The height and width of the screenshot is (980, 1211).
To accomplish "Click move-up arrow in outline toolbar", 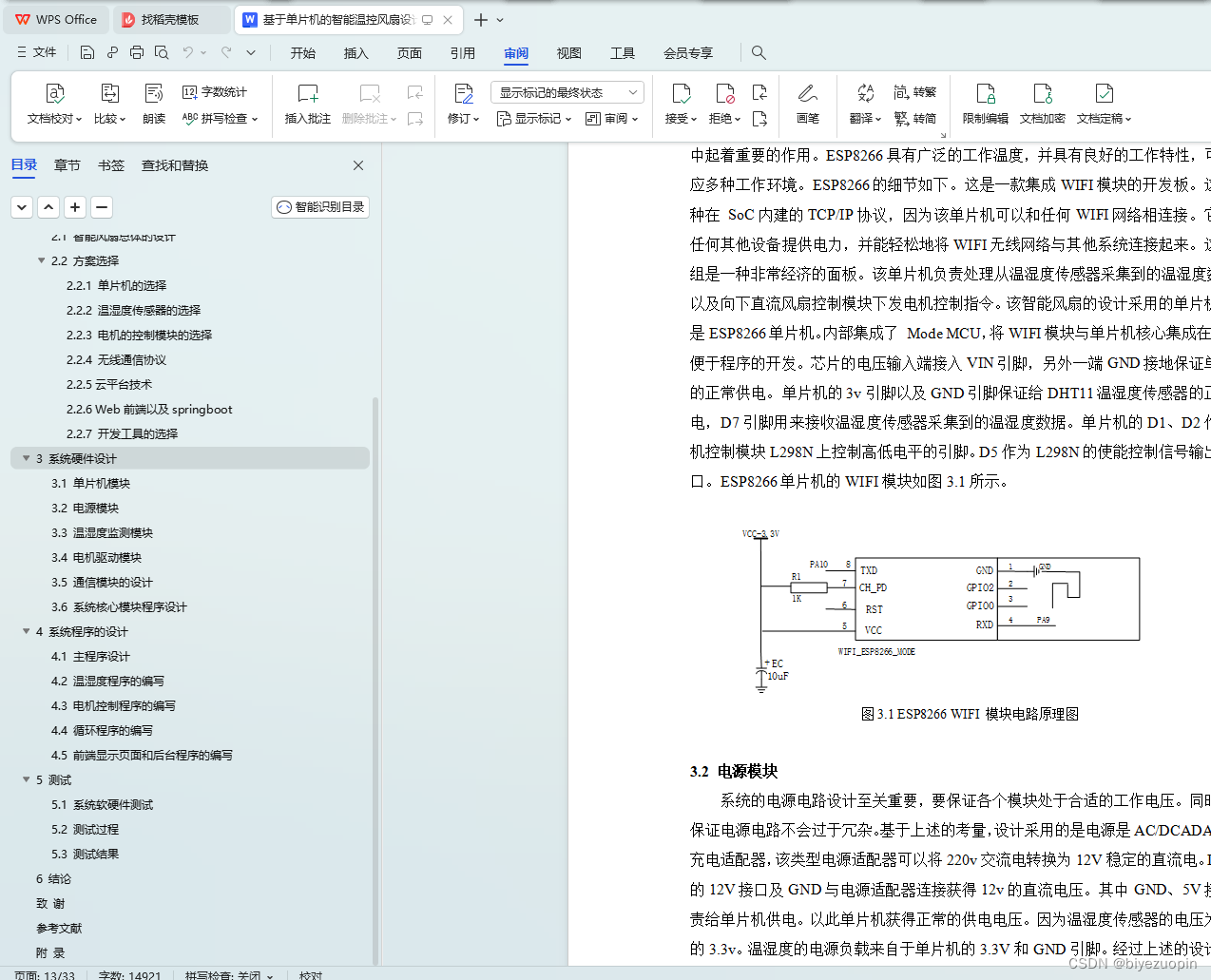I will (48, 207).
